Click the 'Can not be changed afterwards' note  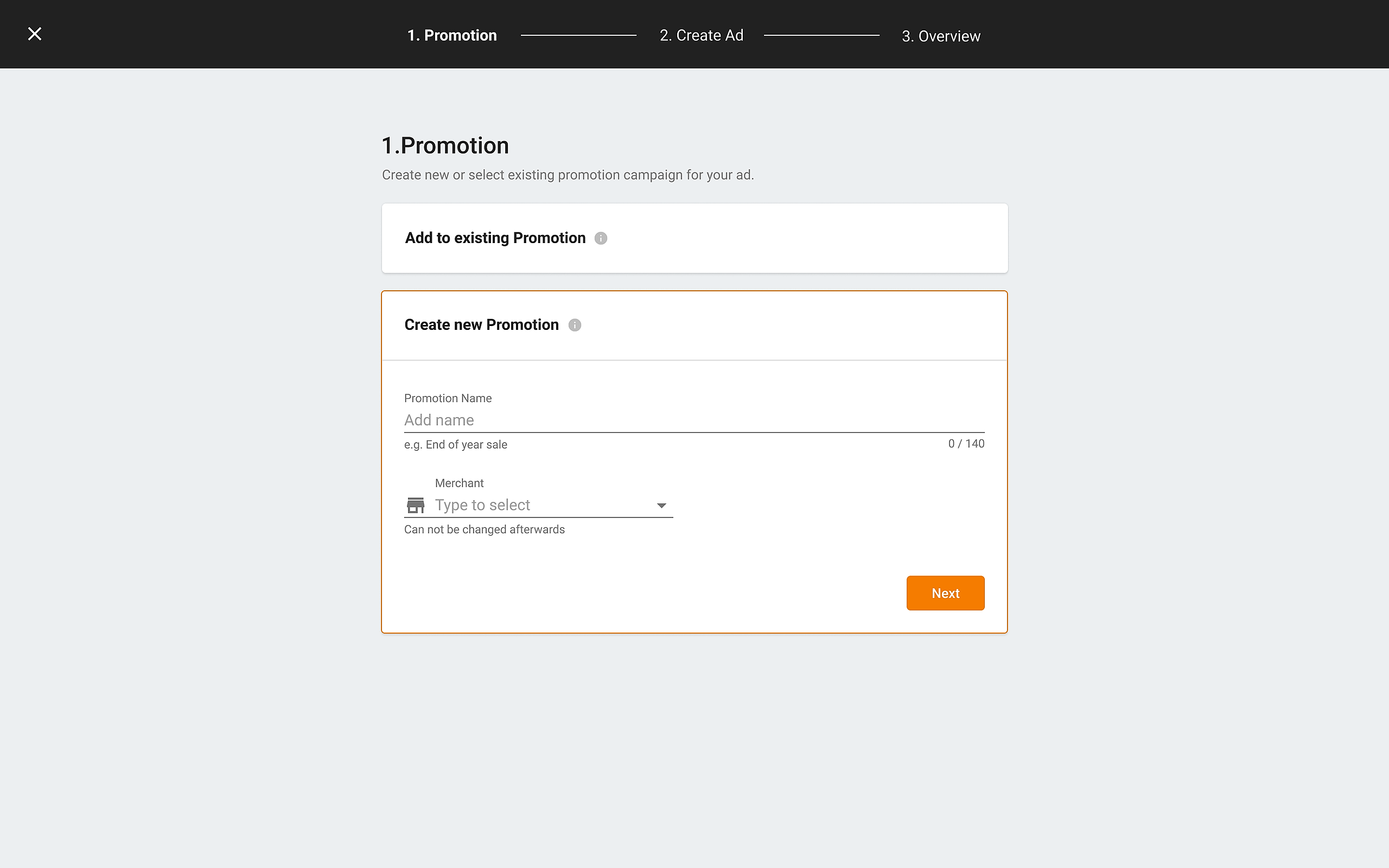[484, 529]
